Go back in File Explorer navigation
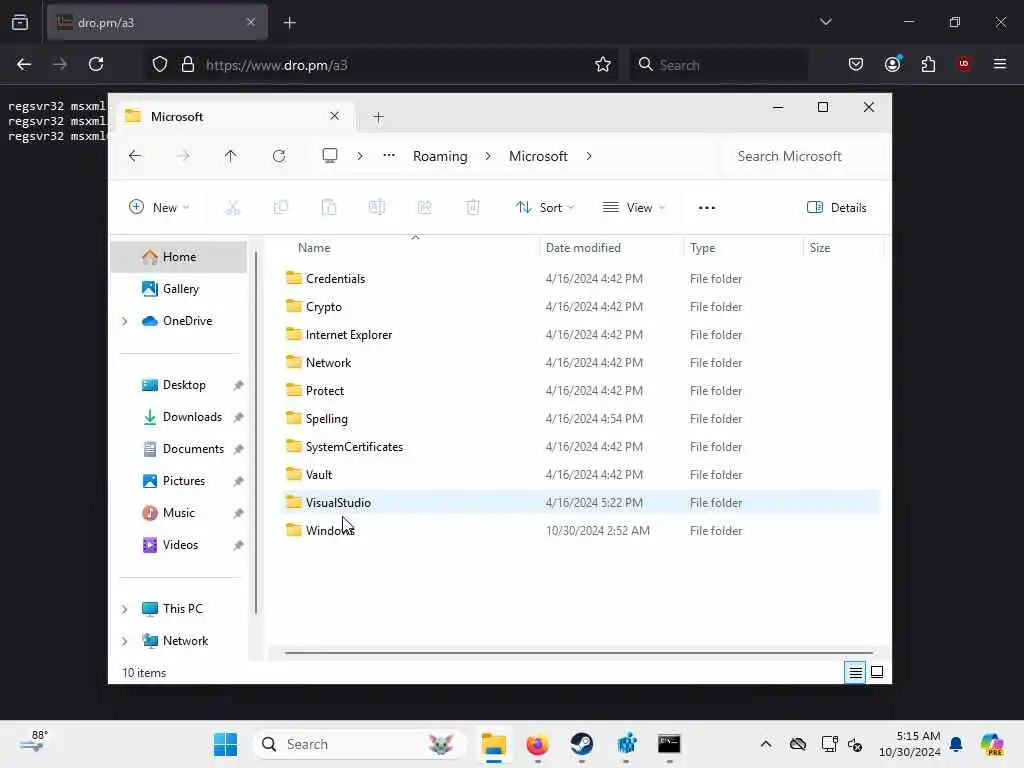Image resolution: width=1024 pixels, height=768 pixels. pyautogui.click(x=135, y=156)
